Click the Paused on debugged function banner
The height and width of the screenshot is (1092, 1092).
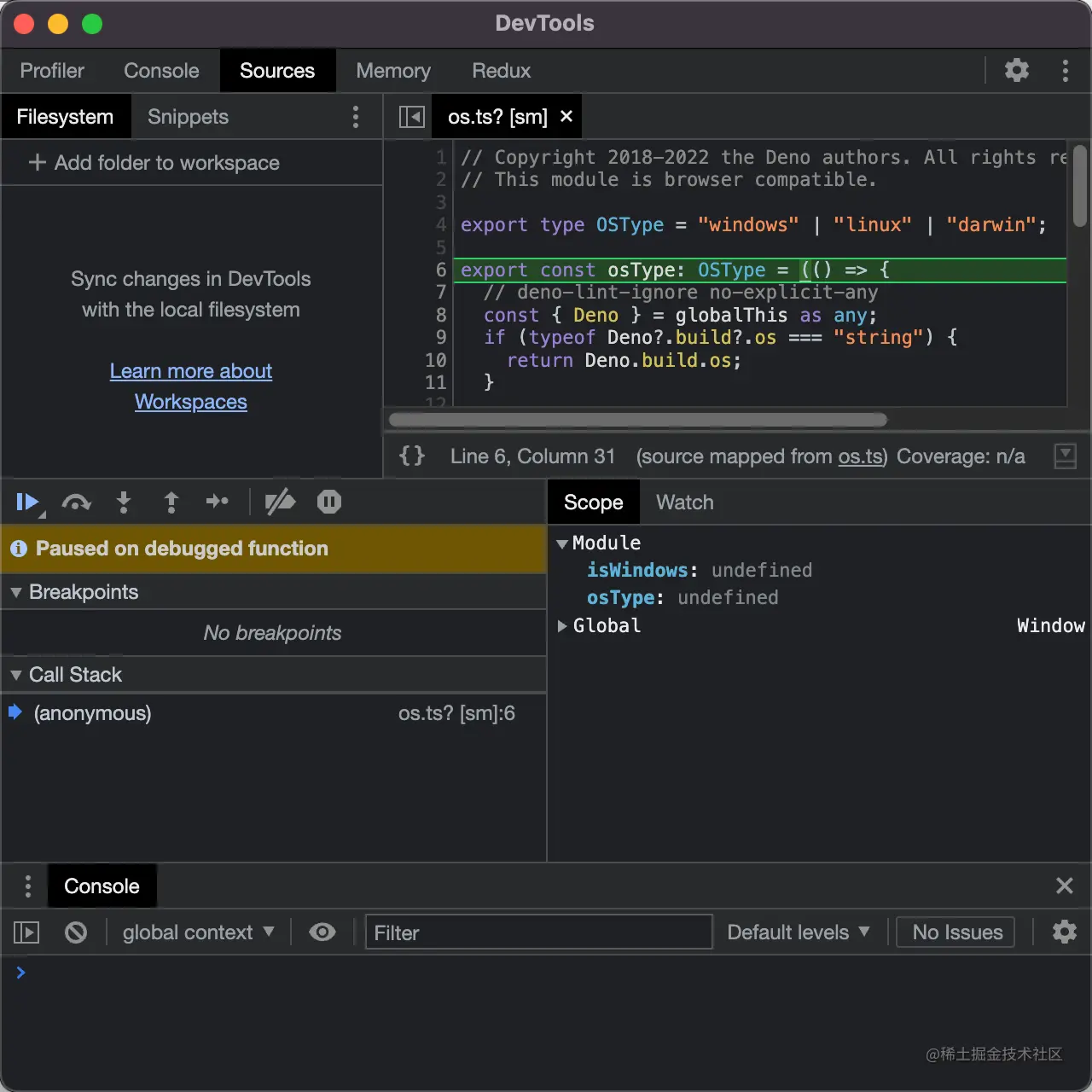click(x=273, y=549)
